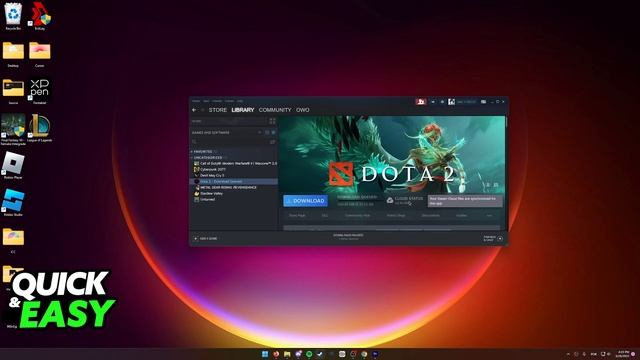
Task: Open the View menu in Steam
Action: 206,101
